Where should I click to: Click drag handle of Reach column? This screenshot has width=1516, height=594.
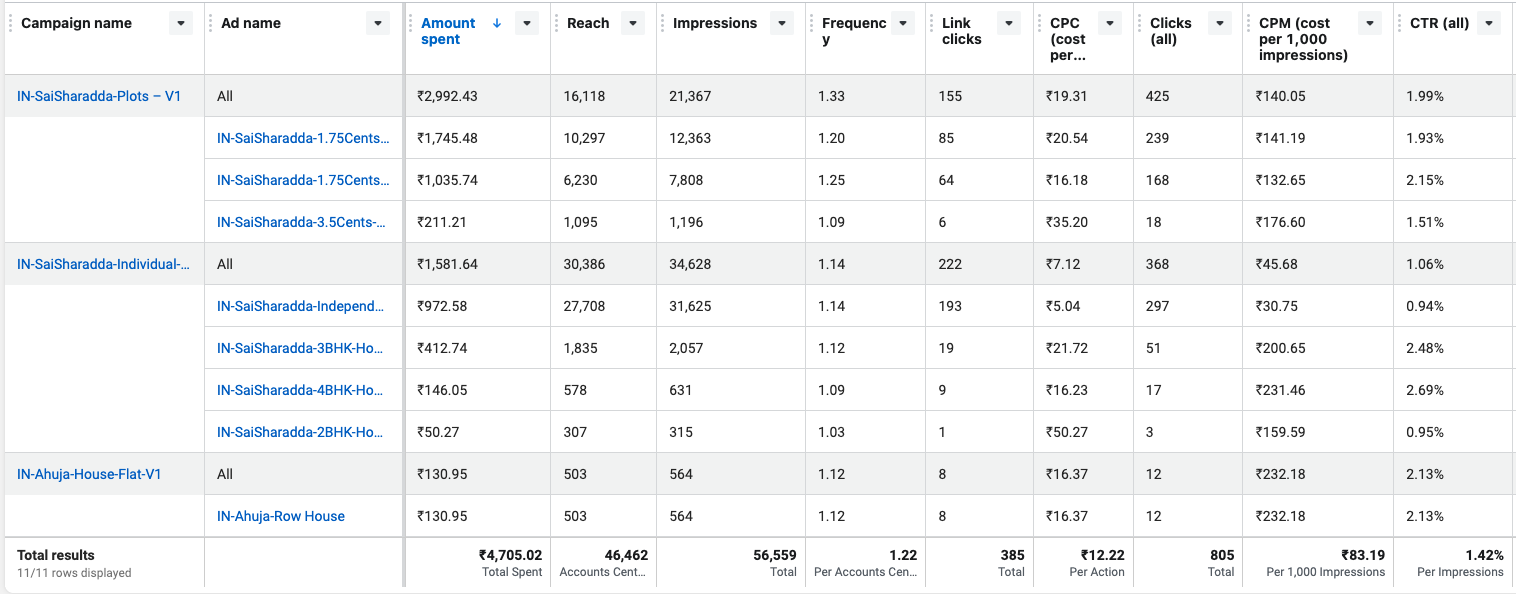click(556, 23)
